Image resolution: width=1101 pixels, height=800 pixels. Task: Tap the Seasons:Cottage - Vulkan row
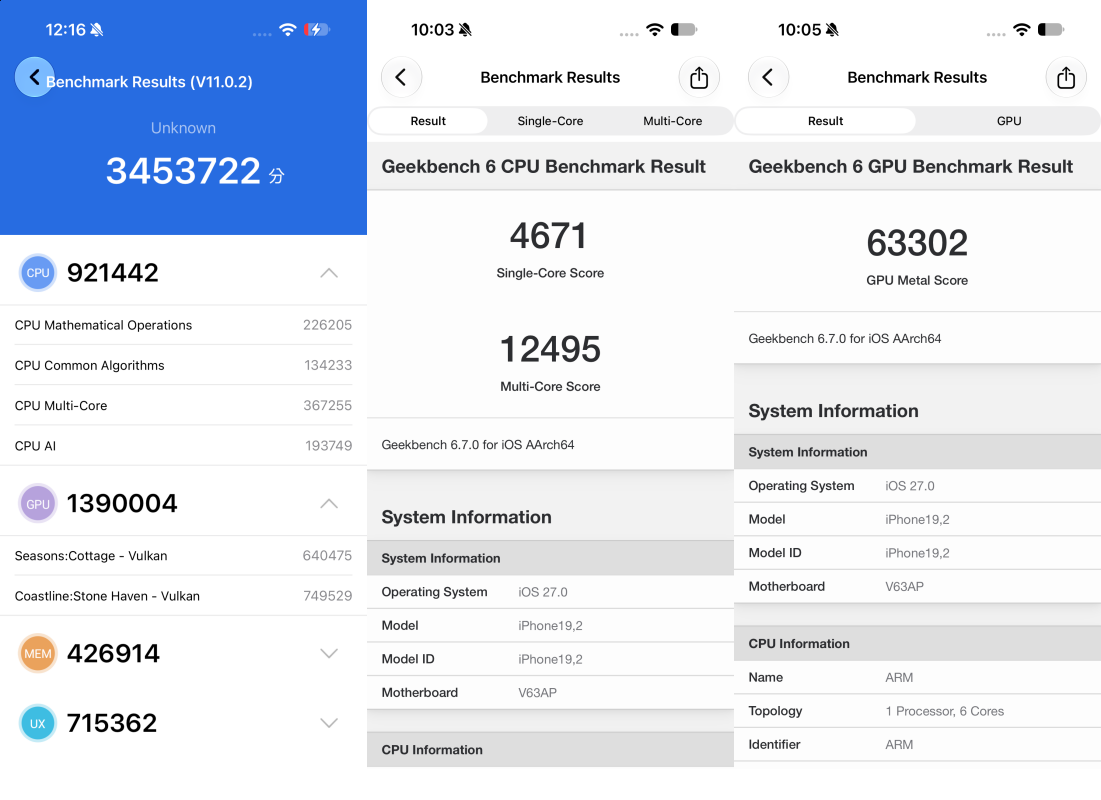(x=183, y=556)
